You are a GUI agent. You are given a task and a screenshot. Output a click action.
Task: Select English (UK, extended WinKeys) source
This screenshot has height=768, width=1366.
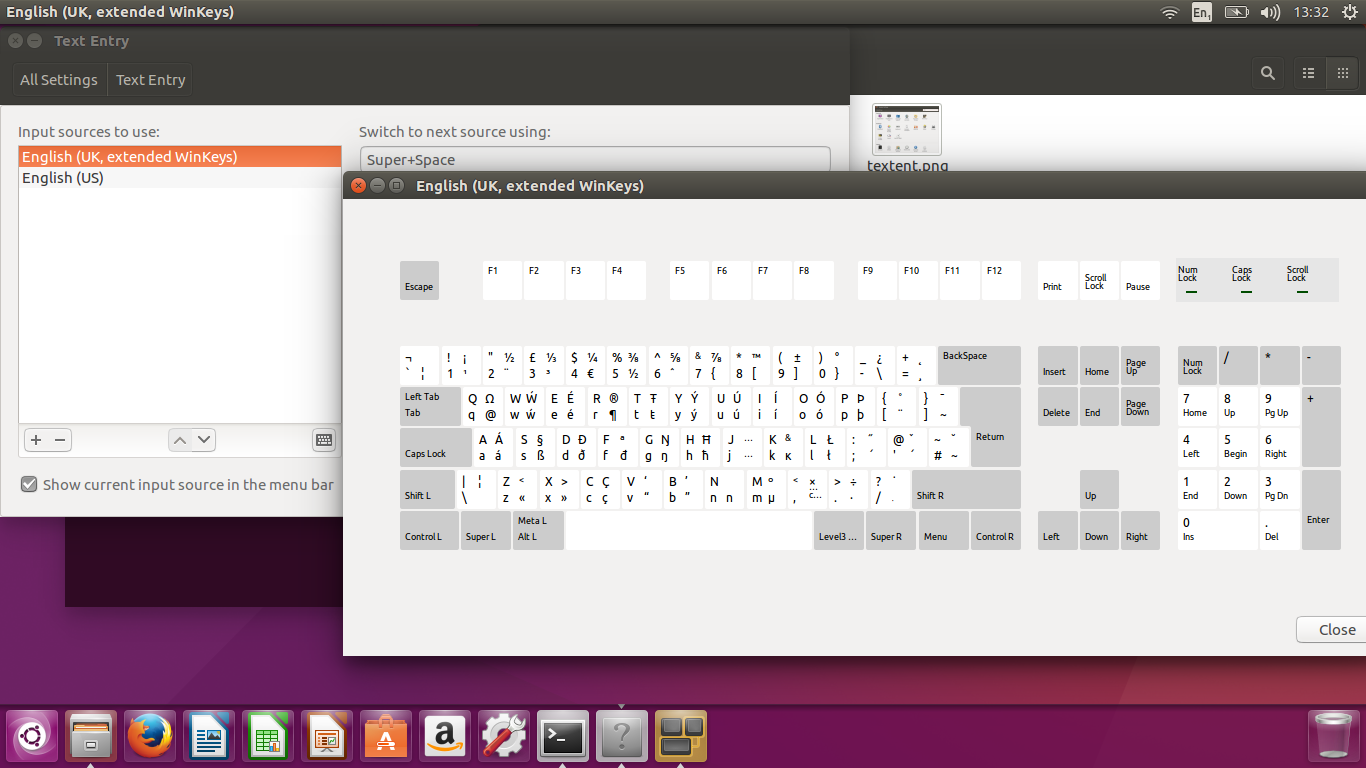click(130, 157)
